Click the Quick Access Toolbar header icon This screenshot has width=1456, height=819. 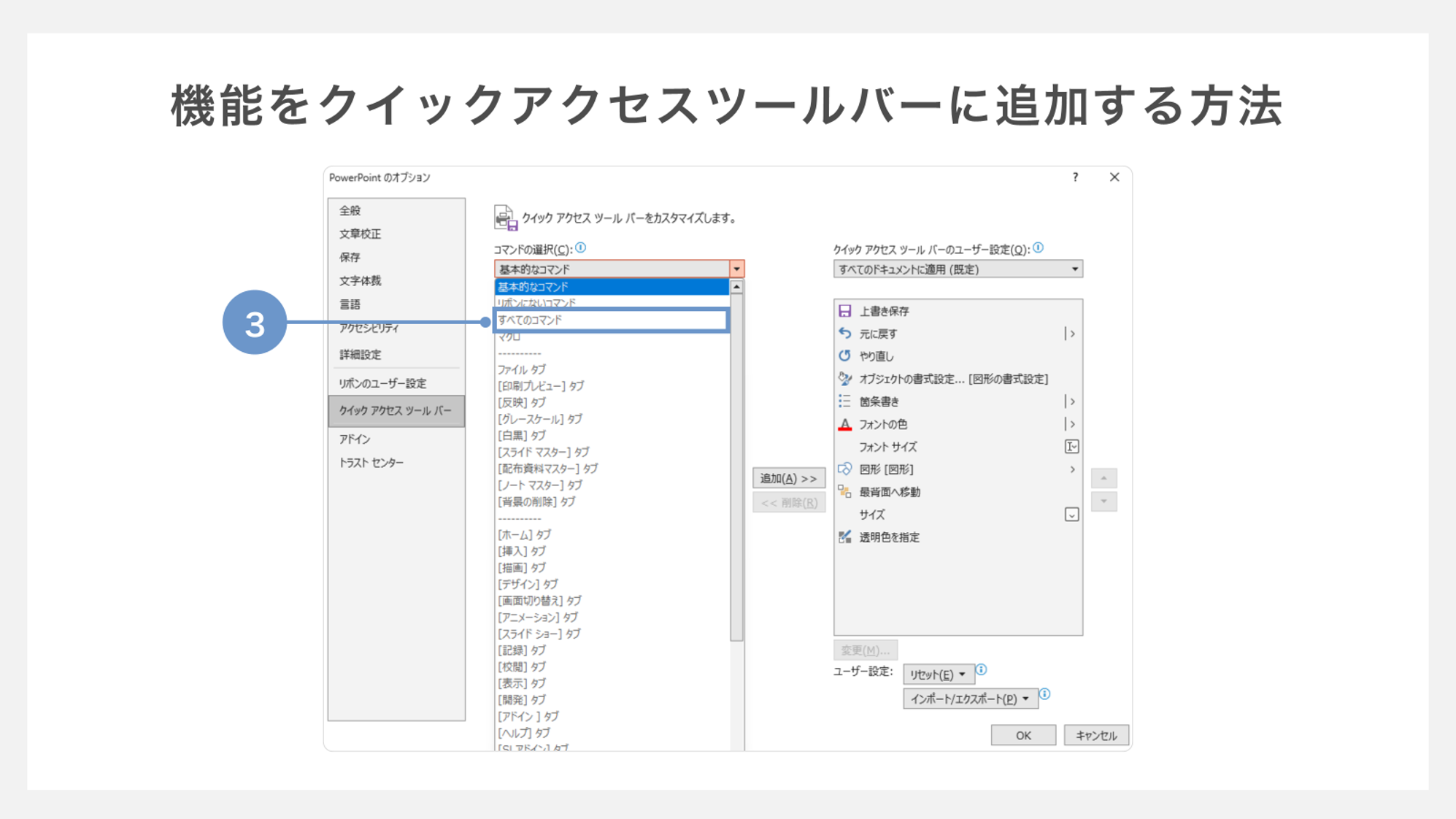pyautogui.click(x=505, y=218)
